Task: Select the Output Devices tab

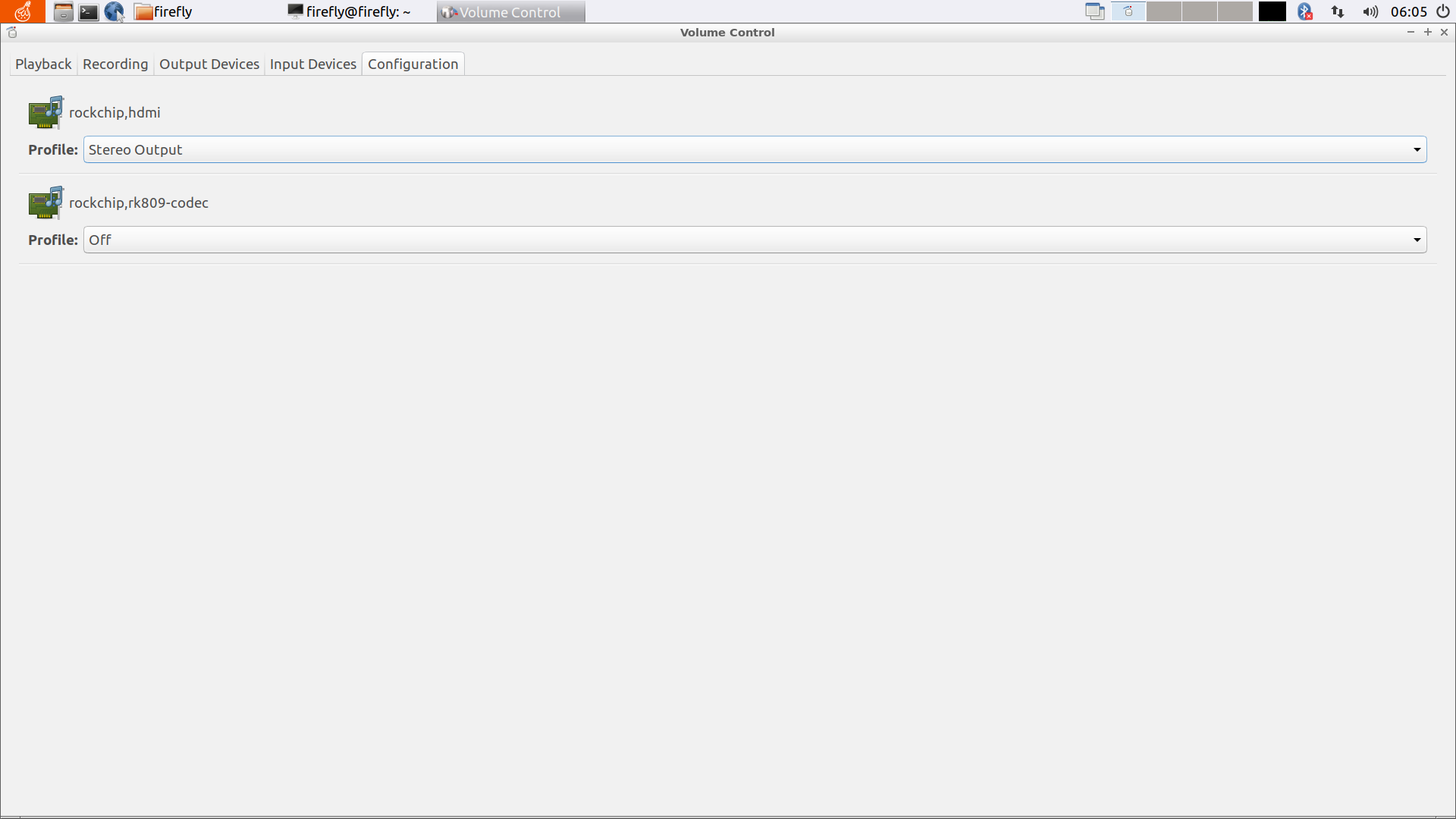Action: pyautogui.click(x=209, y=64)
